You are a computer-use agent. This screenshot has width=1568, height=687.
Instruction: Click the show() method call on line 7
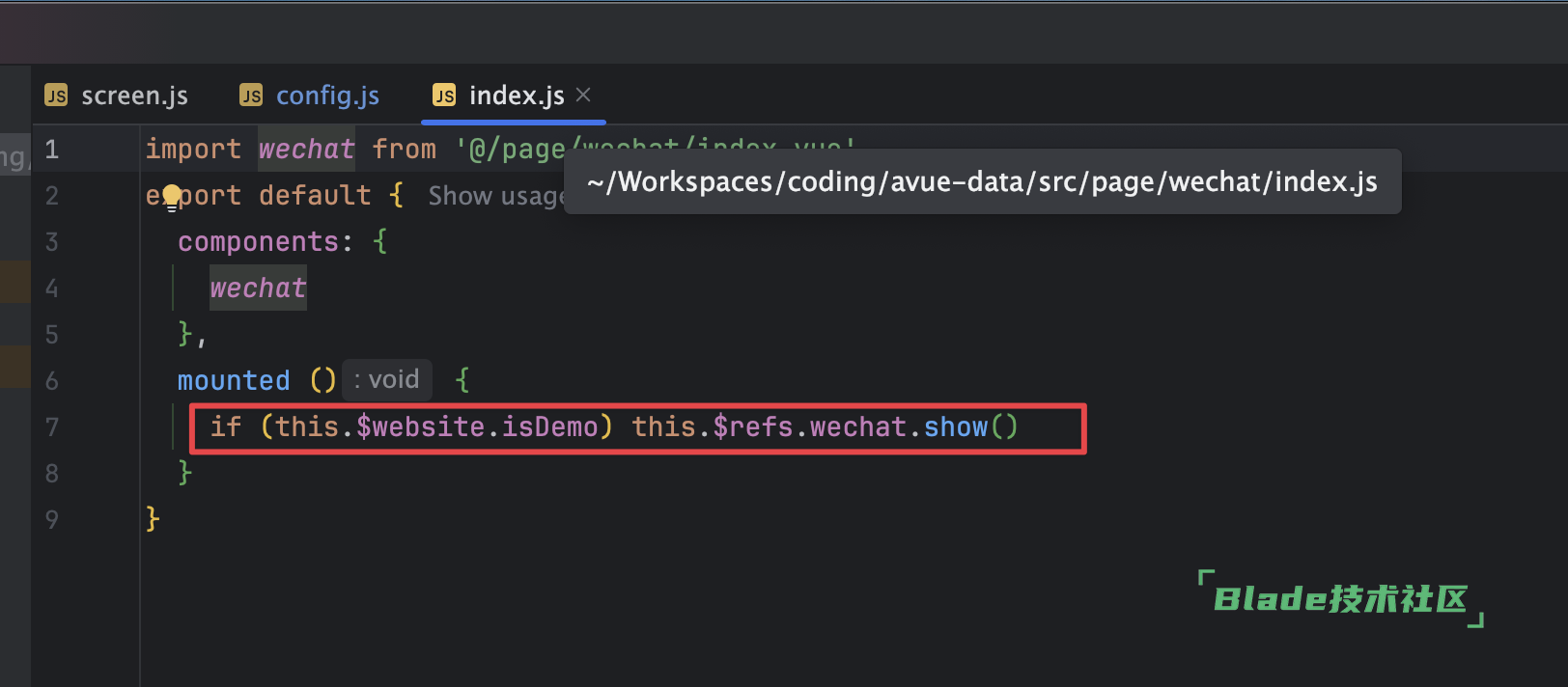(956, 426)
